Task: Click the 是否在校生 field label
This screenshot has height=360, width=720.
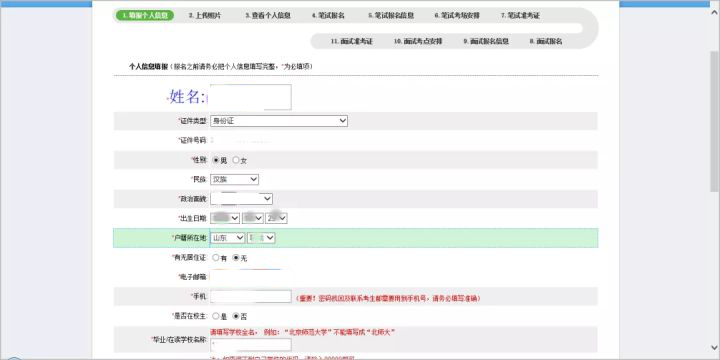Action: point(190,316)
